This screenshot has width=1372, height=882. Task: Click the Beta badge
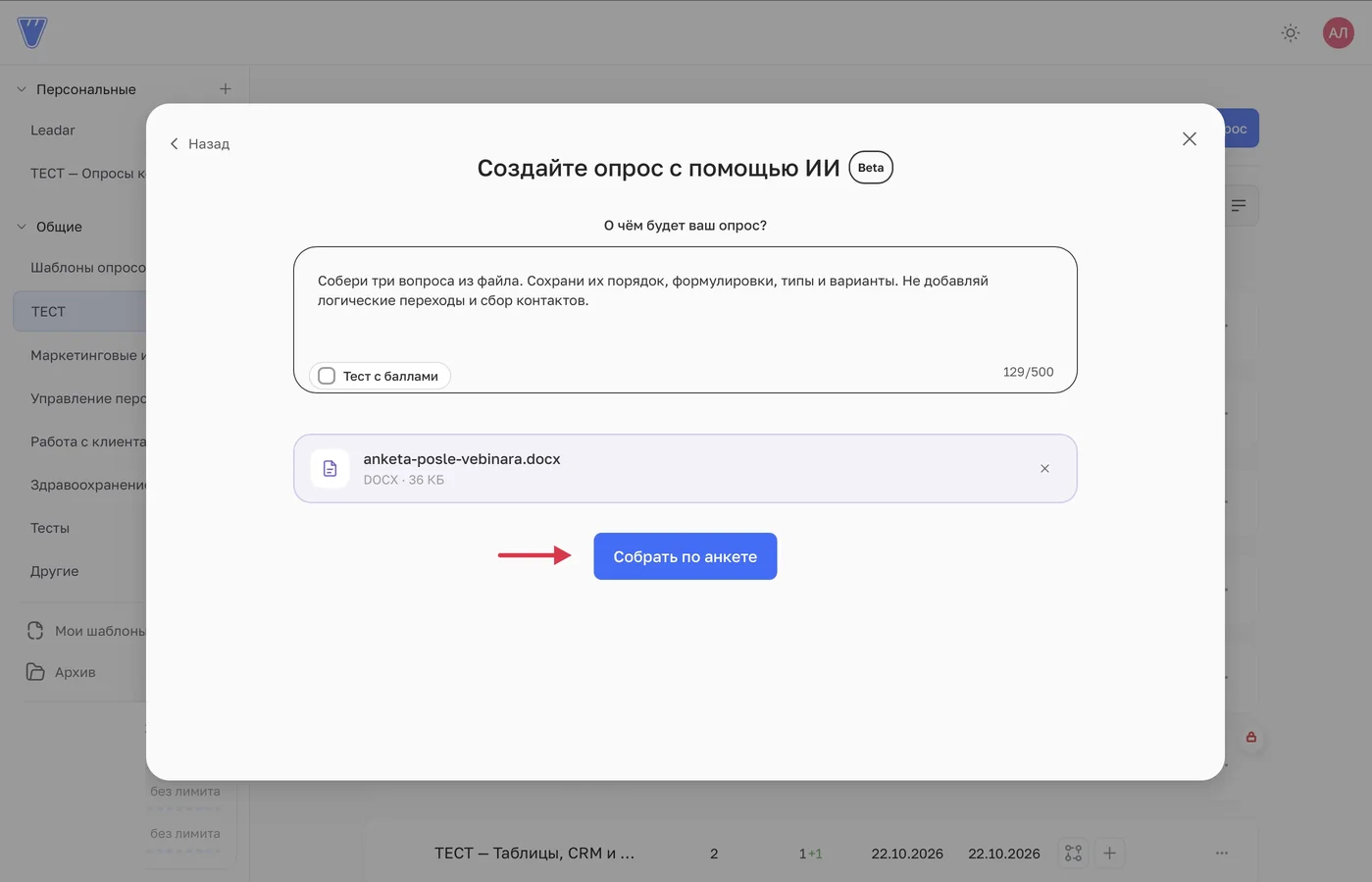(871, 168)
